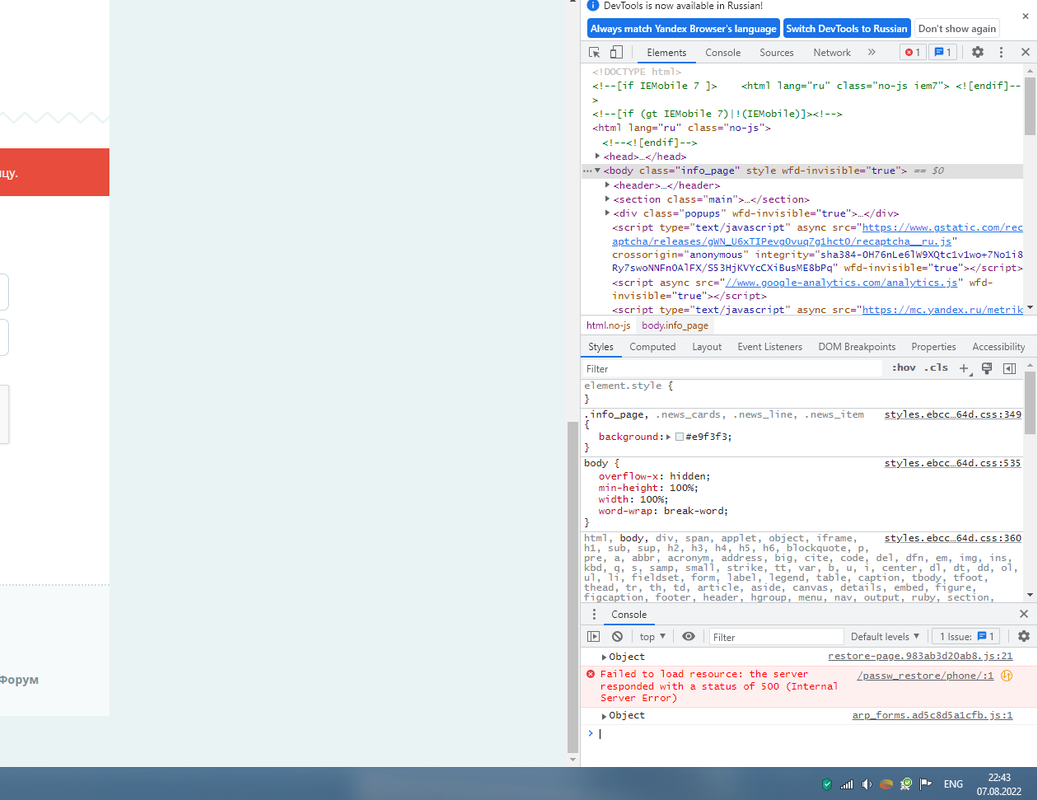1037x800 pixels.
Task: Open Default levels dropdown
Action: click(885, 637)
